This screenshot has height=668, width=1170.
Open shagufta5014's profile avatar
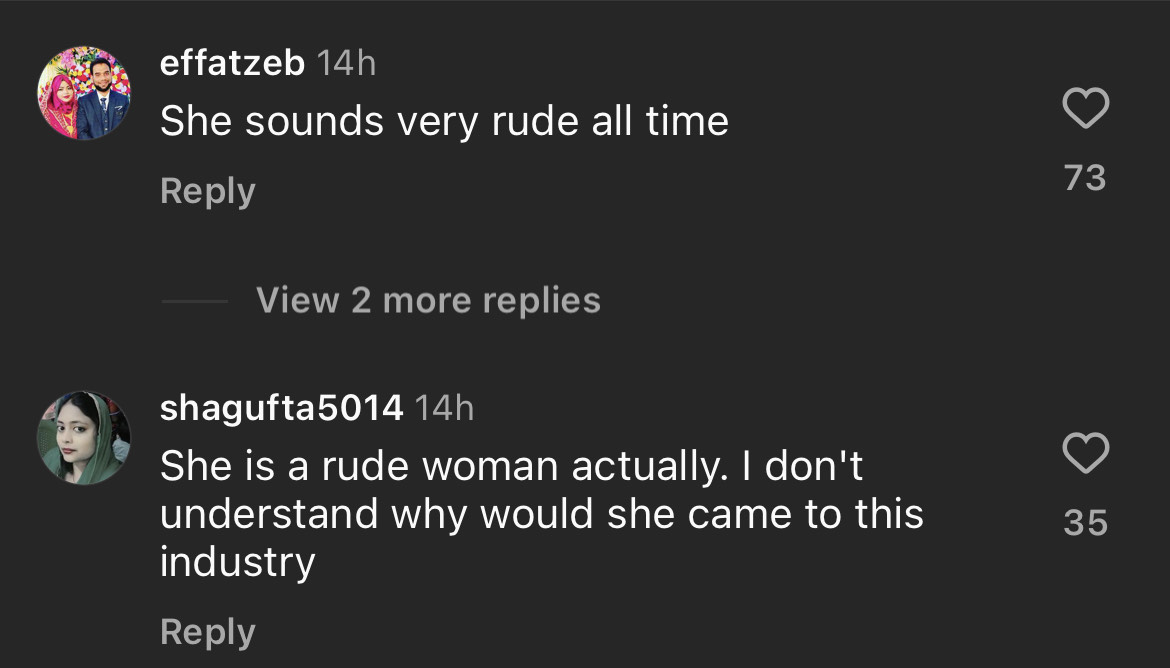tap(84, 438)
